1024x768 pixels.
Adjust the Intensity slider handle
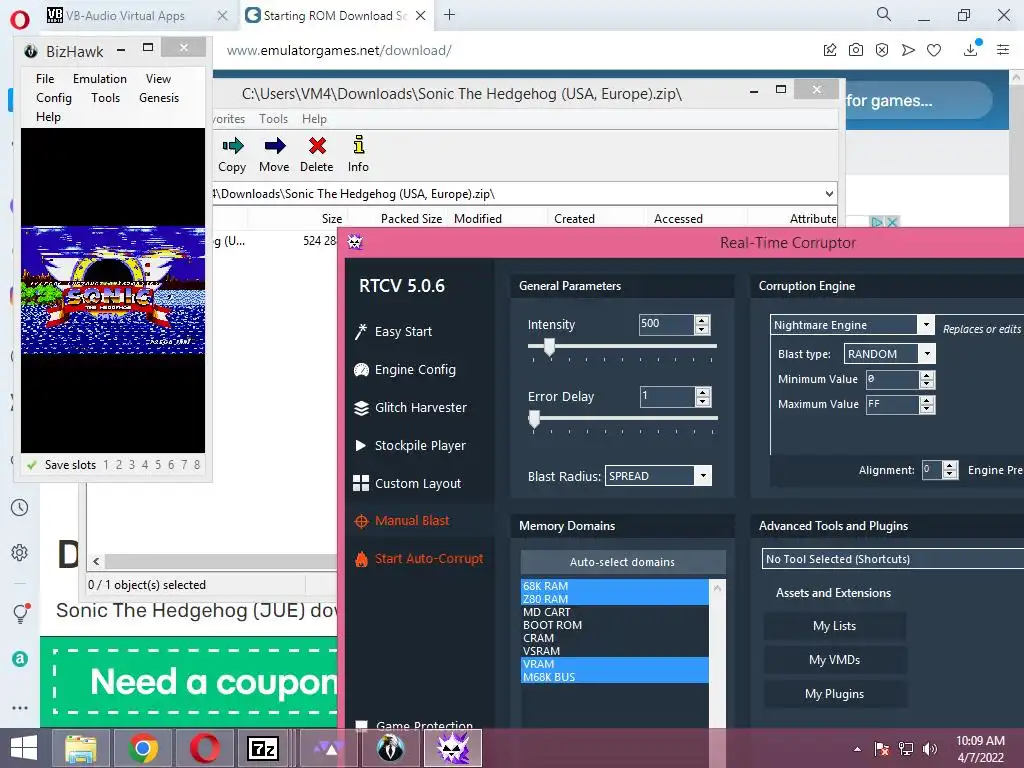[549, 347]
